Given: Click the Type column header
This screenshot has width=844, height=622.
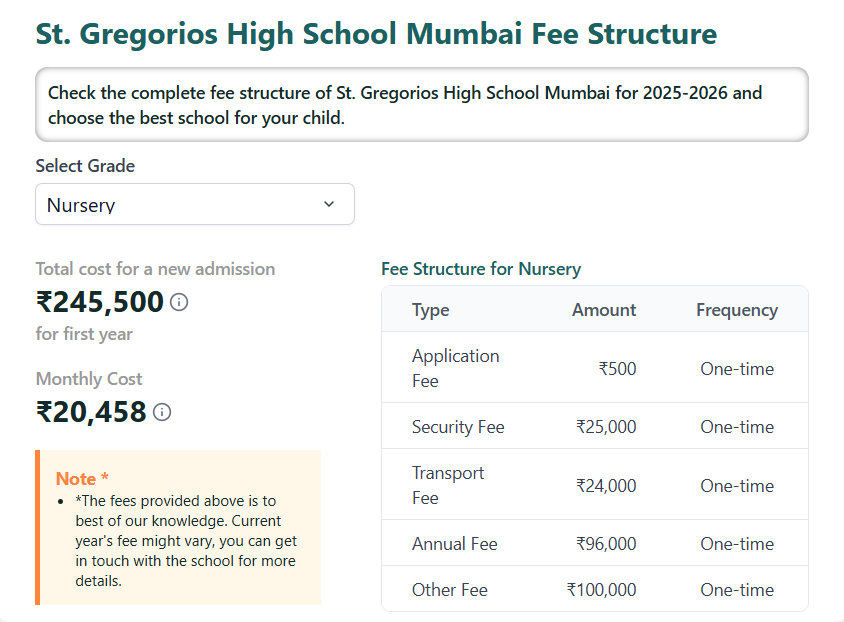Looking at the screenshot, I should tap(430, 309).
